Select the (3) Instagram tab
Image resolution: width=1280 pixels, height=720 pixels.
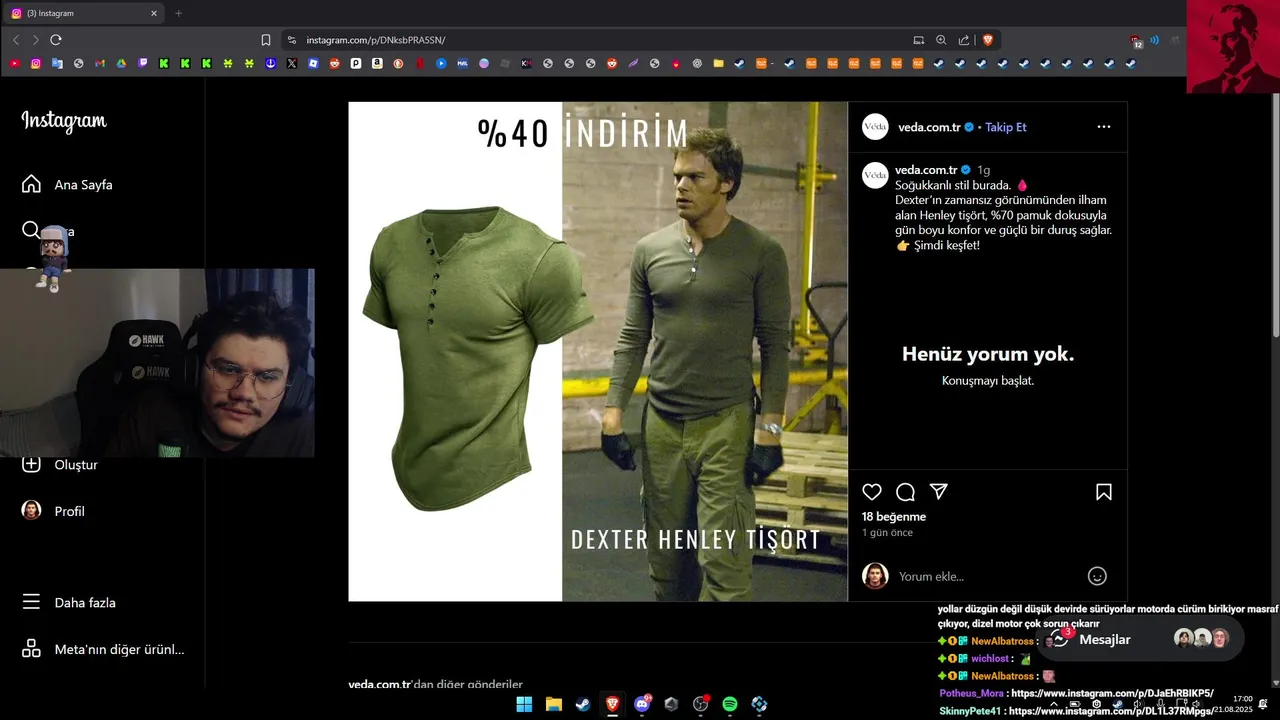click(x=85, y=13)
